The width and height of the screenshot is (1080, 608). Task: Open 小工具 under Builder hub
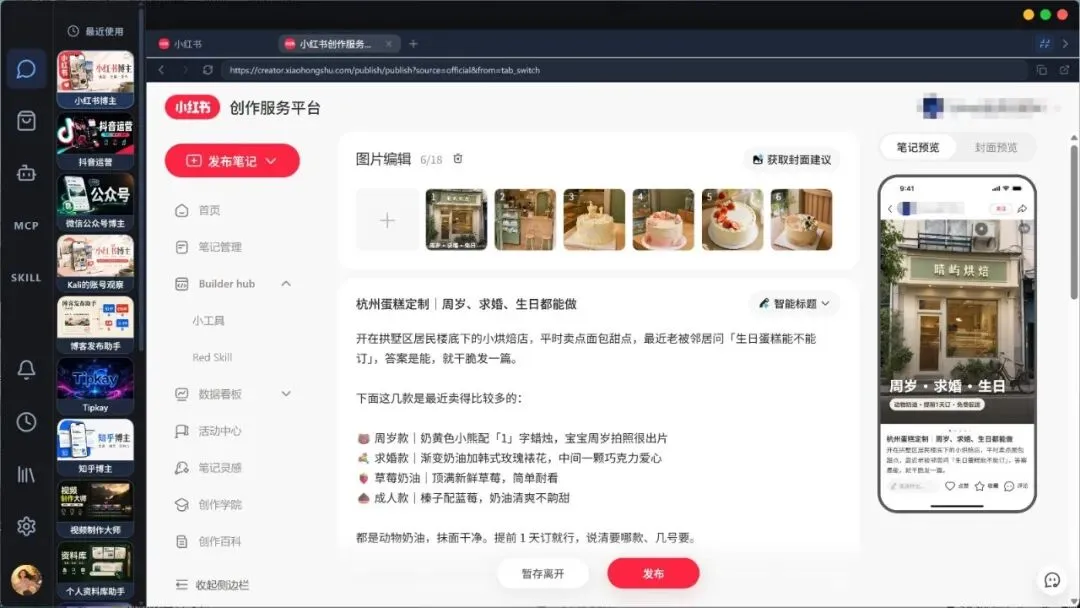208,320
